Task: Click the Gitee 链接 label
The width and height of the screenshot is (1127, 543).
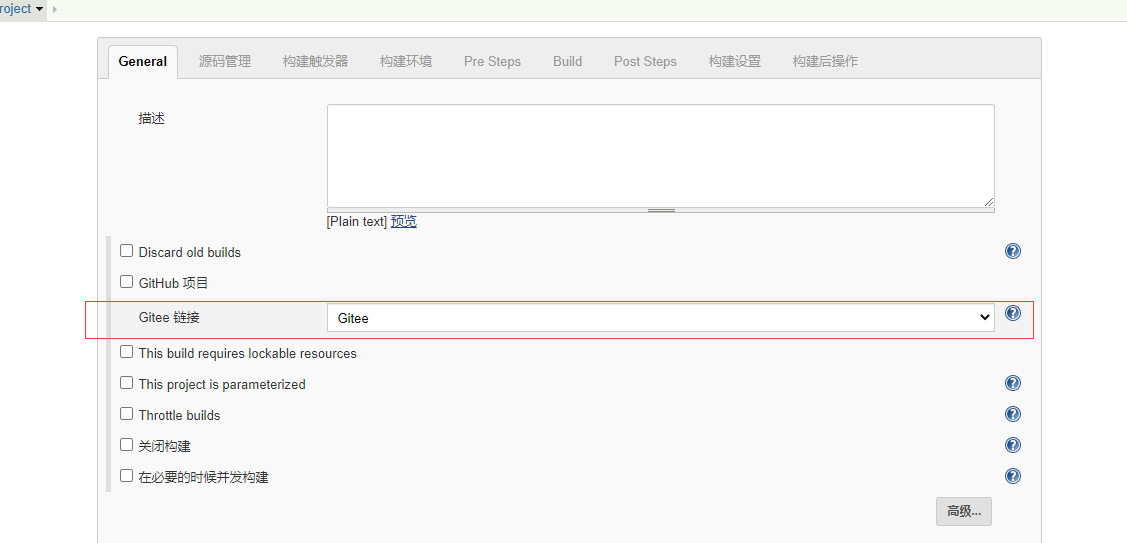Action: coord(169,317)
